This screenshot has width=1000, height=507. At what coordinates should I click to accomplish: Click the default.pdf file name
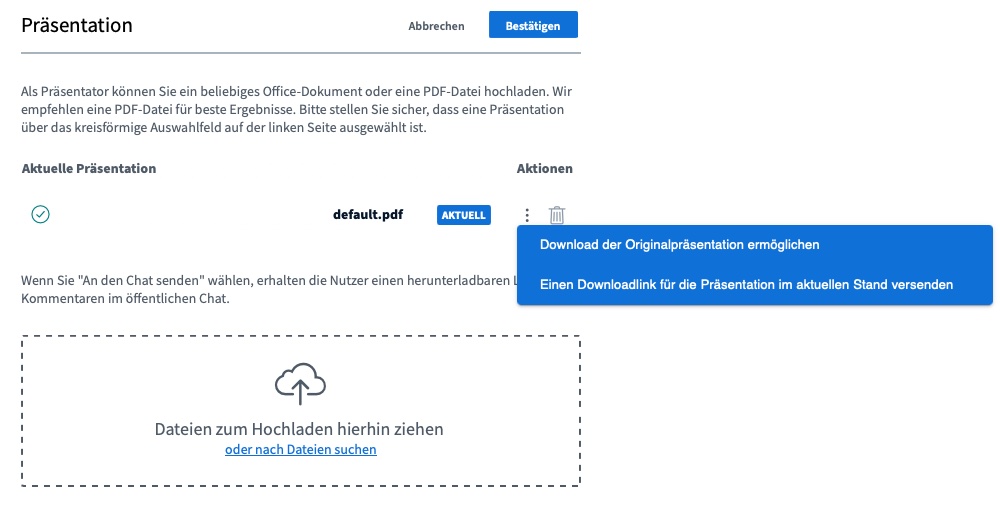click(x=368, y=214)
